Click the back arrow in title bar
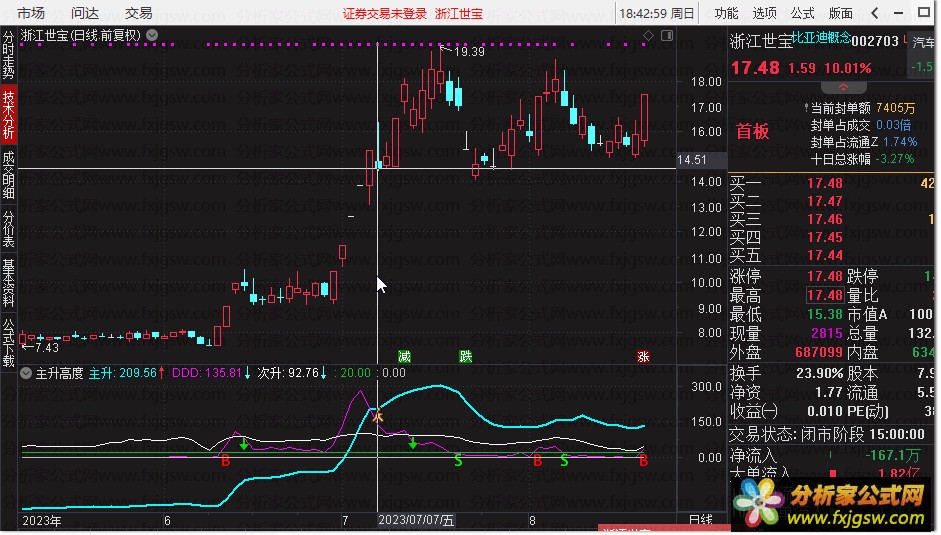Screen dimensions: 941x535 [875, 13]
